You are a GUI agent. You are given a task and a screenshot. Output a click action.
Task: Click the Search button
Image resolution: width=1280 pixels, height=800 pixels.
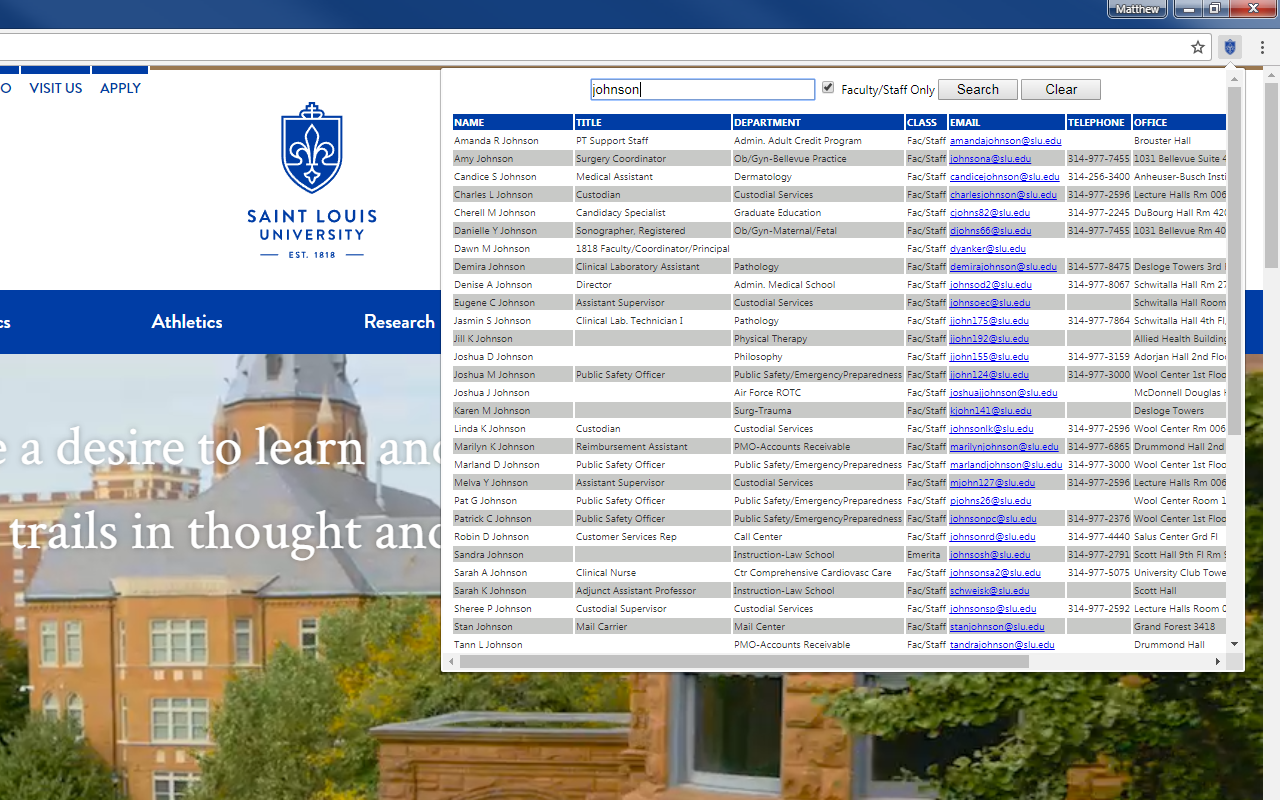(978, 89)
